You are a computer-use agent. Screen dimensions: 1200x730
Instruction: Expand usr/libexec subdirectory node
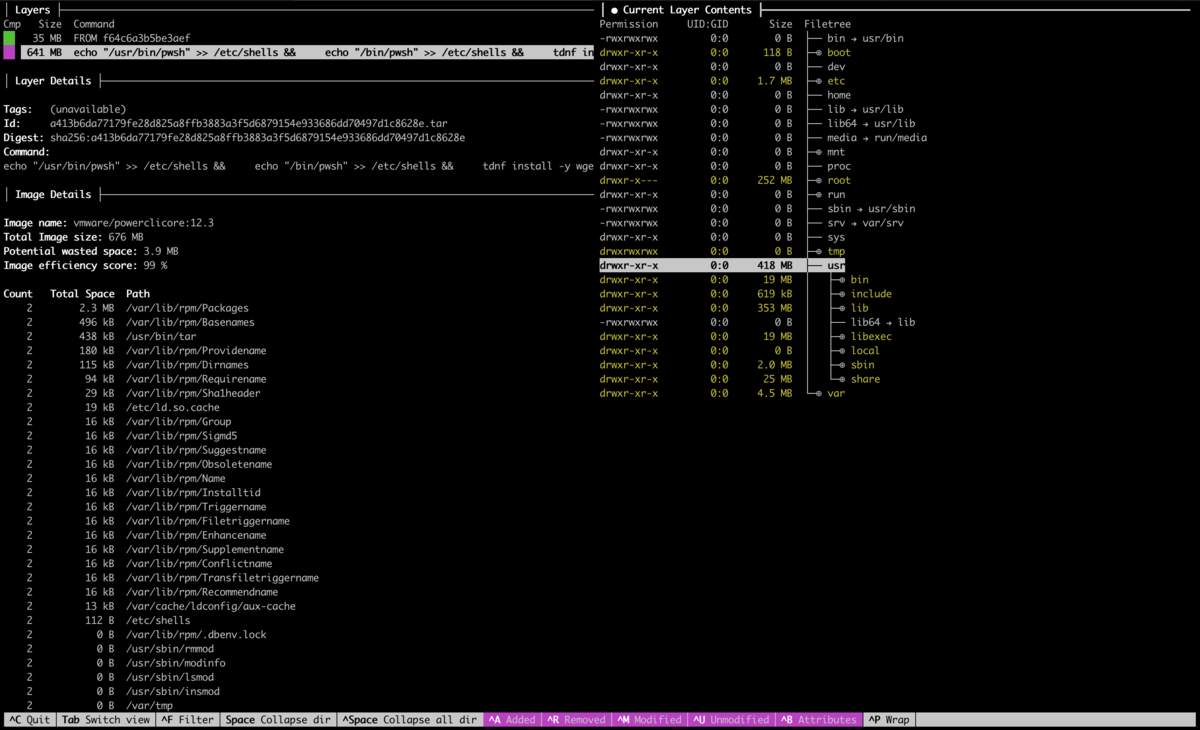click(843, 337)
